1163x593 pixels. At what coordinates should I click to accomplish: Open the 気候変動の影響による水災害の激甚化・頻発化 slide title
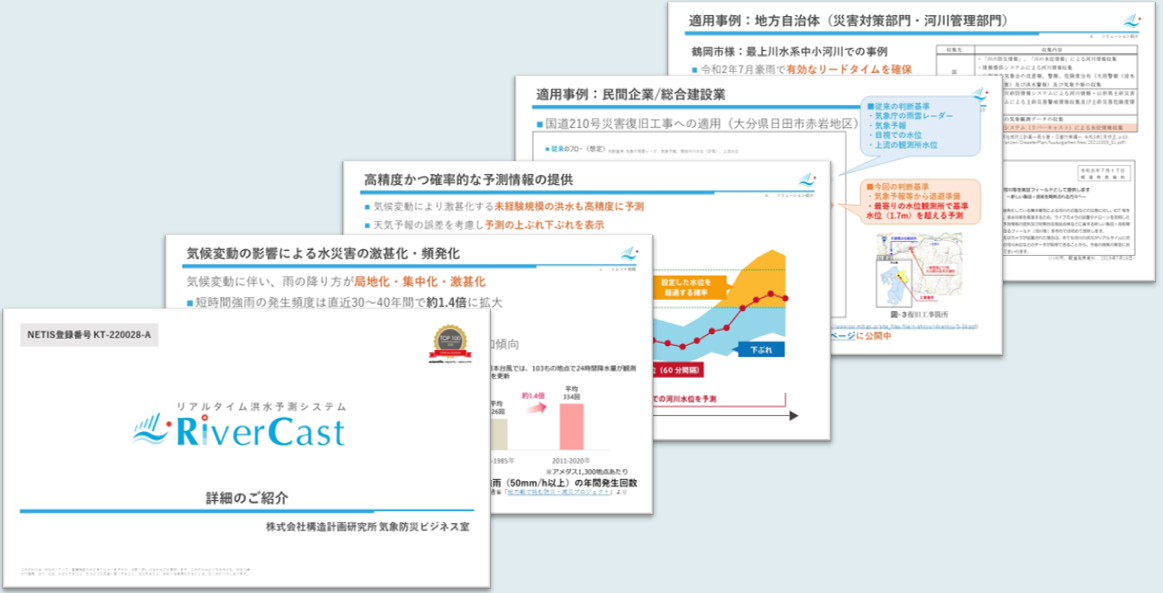coord(323,254)
